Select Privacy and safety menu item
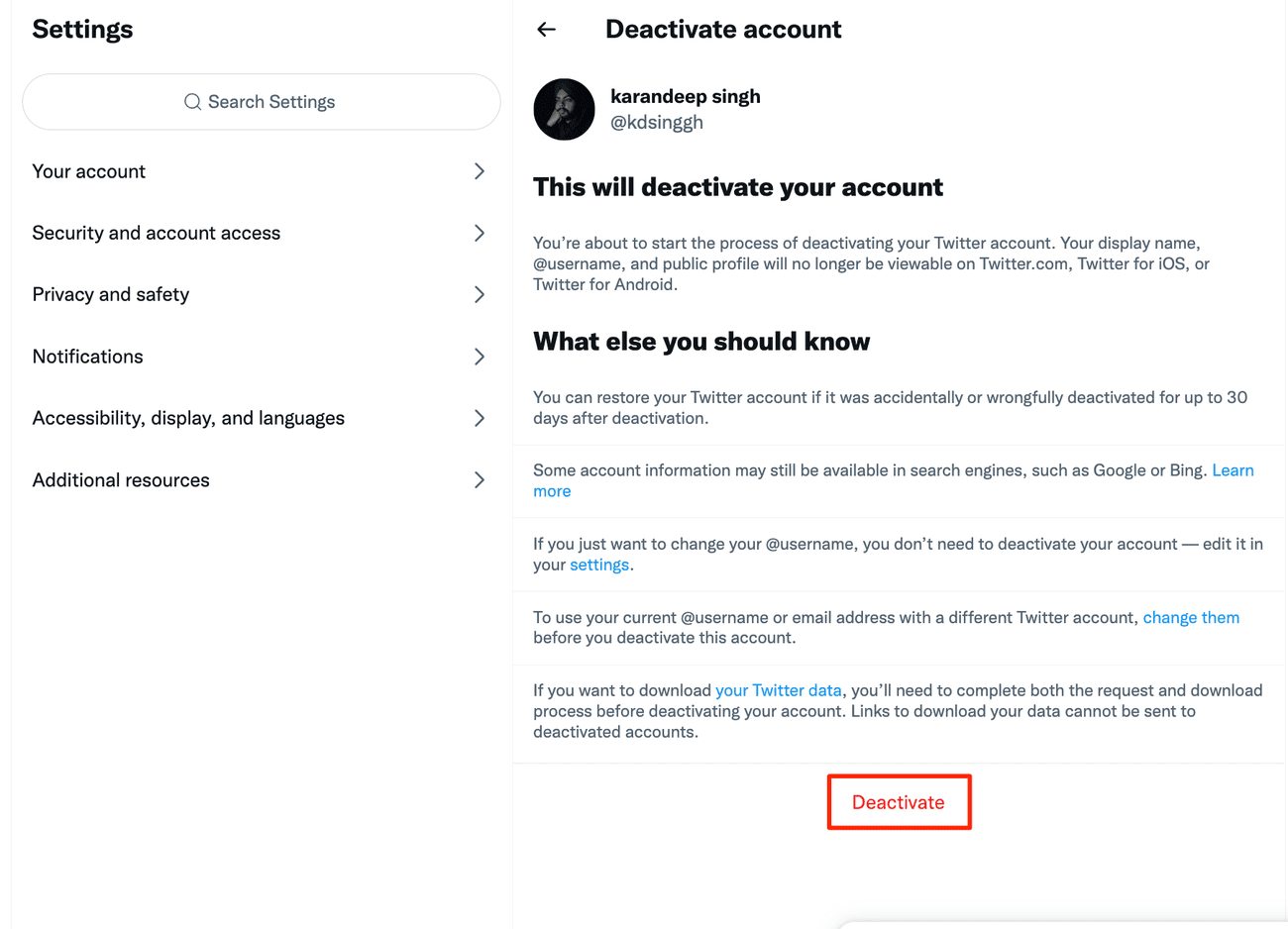 pos(111,294)
